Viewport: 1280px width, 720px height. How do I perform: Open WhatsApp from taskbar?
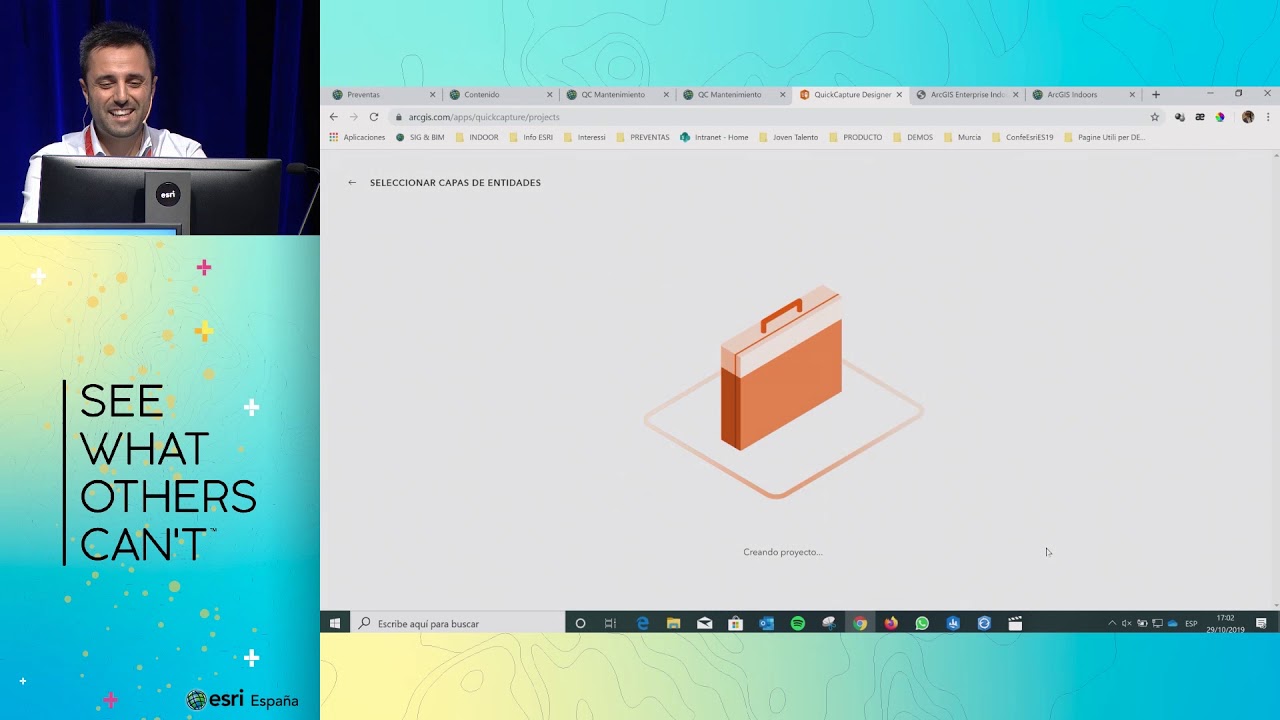922,623
